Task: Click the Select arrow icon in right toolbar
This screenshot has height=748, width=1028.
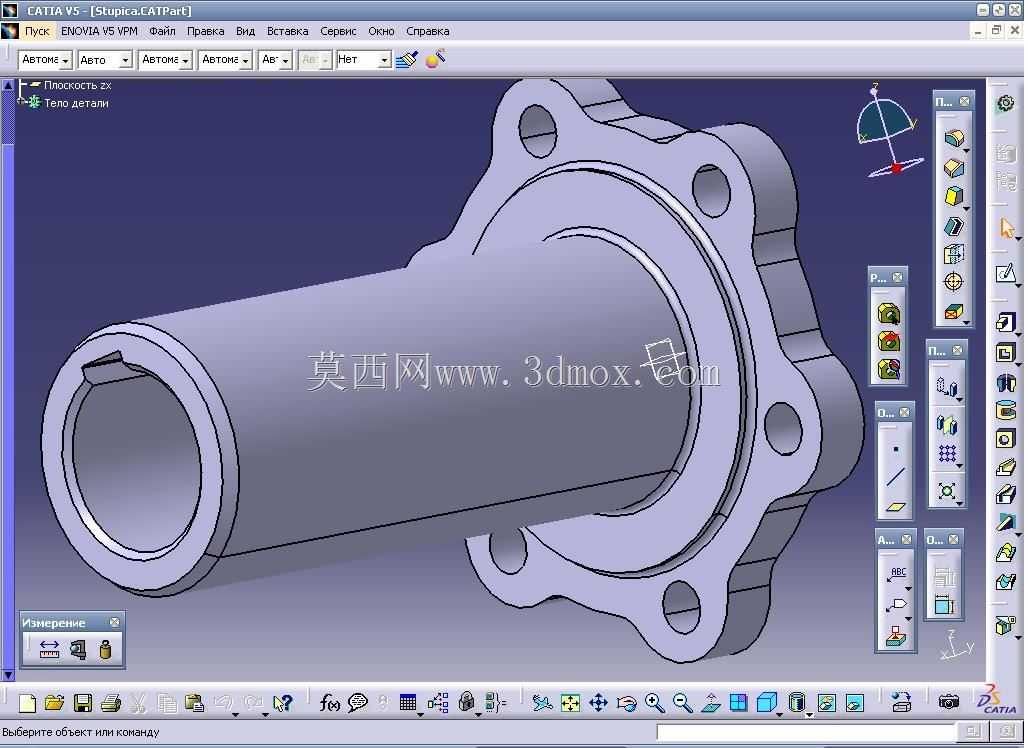Action: coord(1007,229)
